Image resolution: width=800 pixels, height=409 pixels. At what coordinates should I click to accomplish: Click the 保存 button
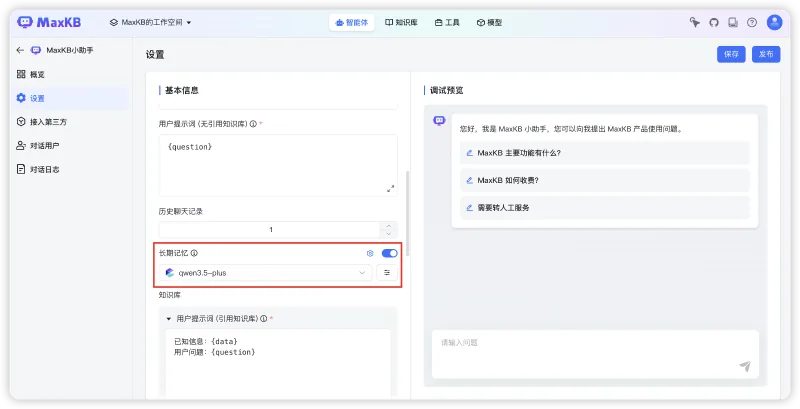pos(731,54)
